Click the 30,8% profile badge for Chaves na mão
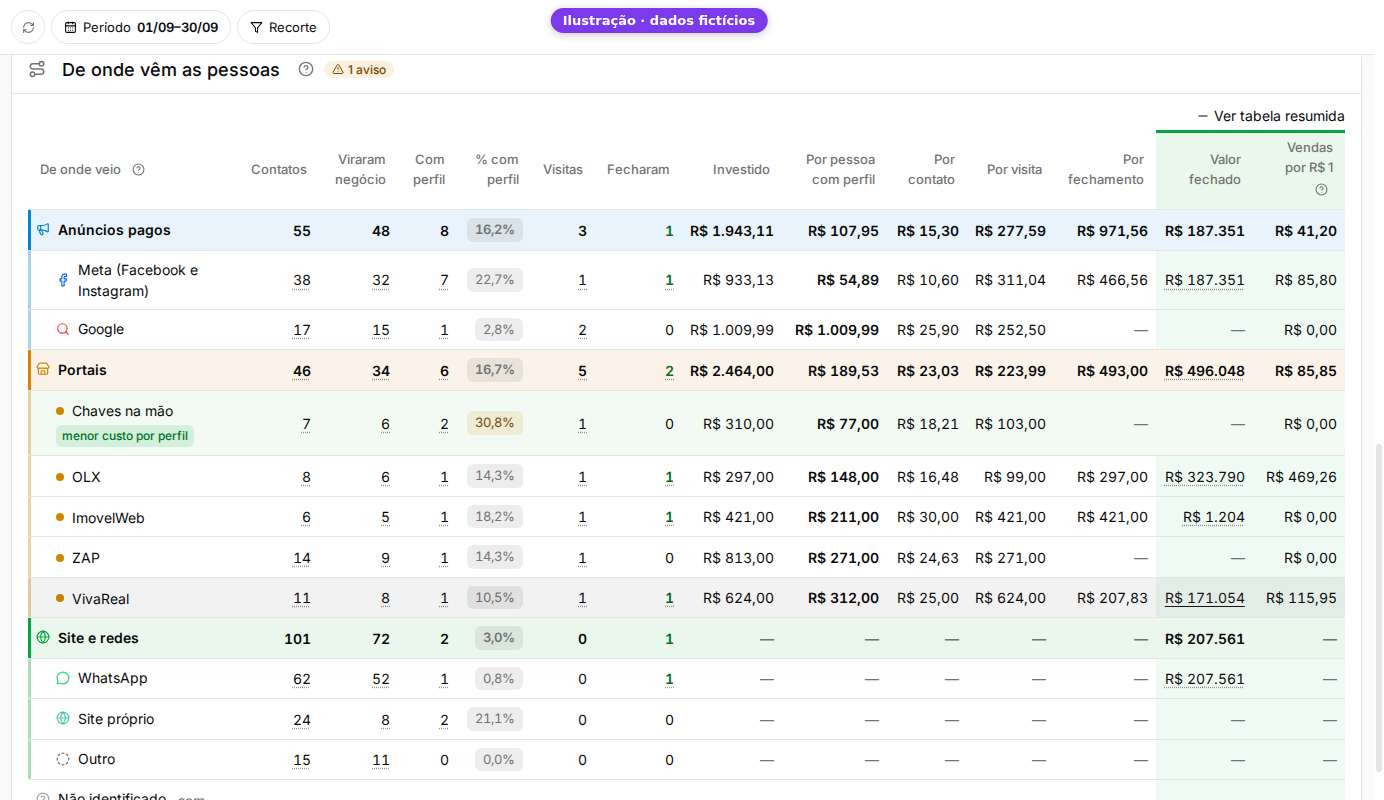Image resolution: width=1384 pixels, height=800 pixels. tap(495, 423)
